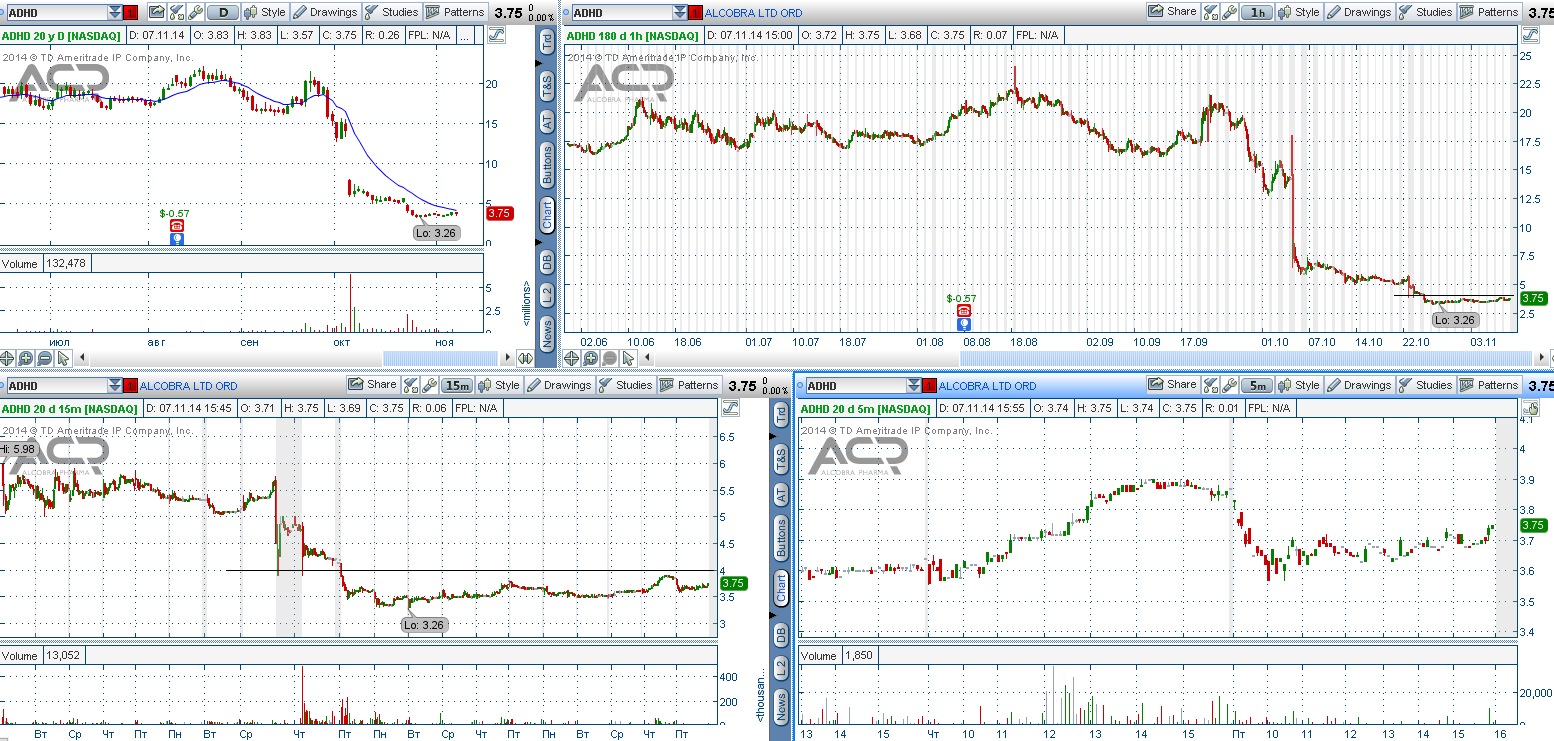Viewport: 1554px width, 741px height.
Task: Open the 5m timeframe selector
Action: (1257, 385)
